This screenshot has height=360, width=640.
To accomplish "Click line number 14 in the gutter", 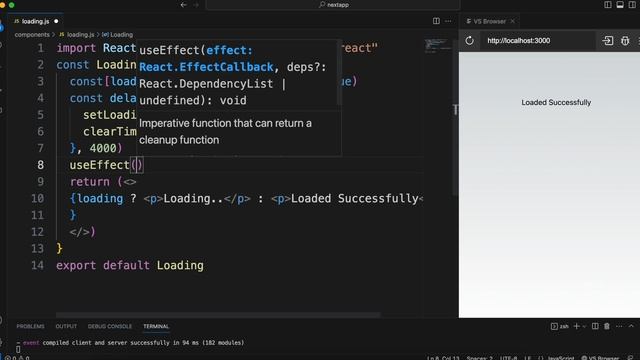I will pyautogui.click(x=38, y=265).
